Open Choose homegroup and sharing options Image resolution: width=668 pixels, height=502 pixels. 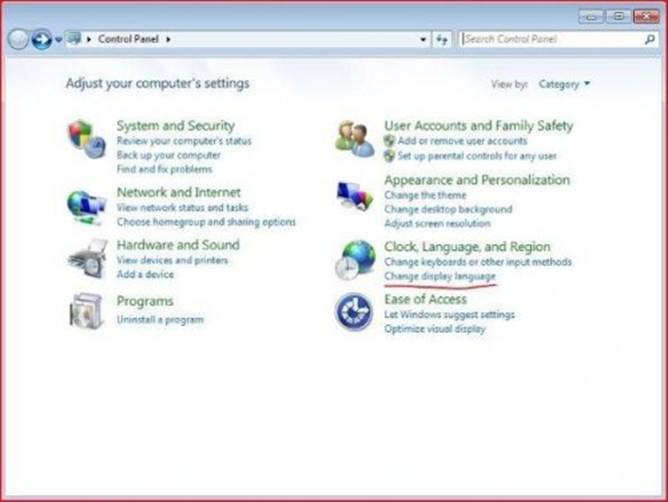pos(206,222)
